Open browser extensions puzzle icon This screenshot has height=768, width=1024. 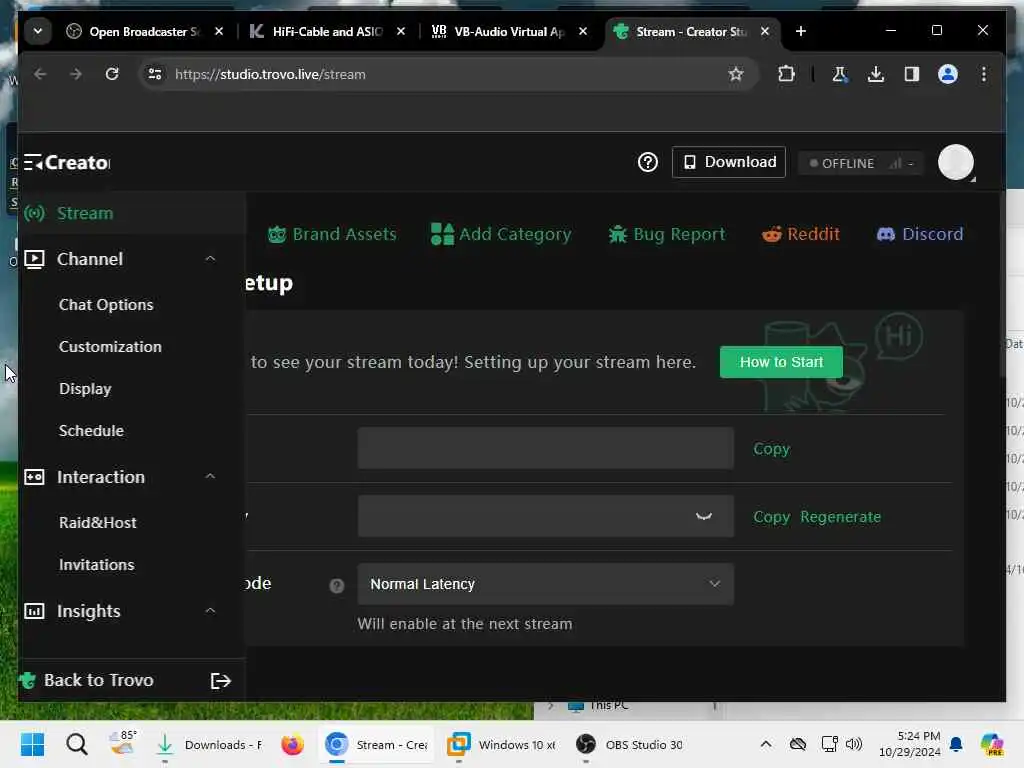click(x=786, y=74)
